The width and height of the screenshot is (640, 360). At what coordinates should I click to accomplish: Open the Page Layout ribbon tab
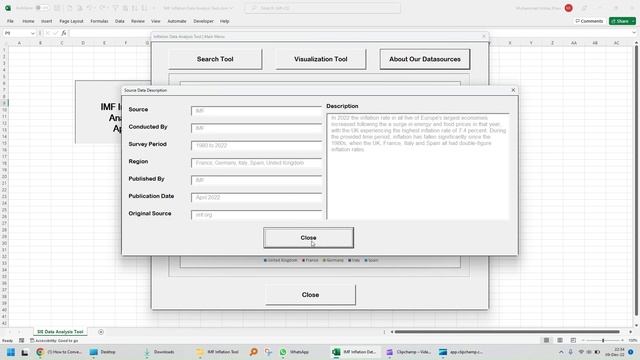click(x=71, y=21)
